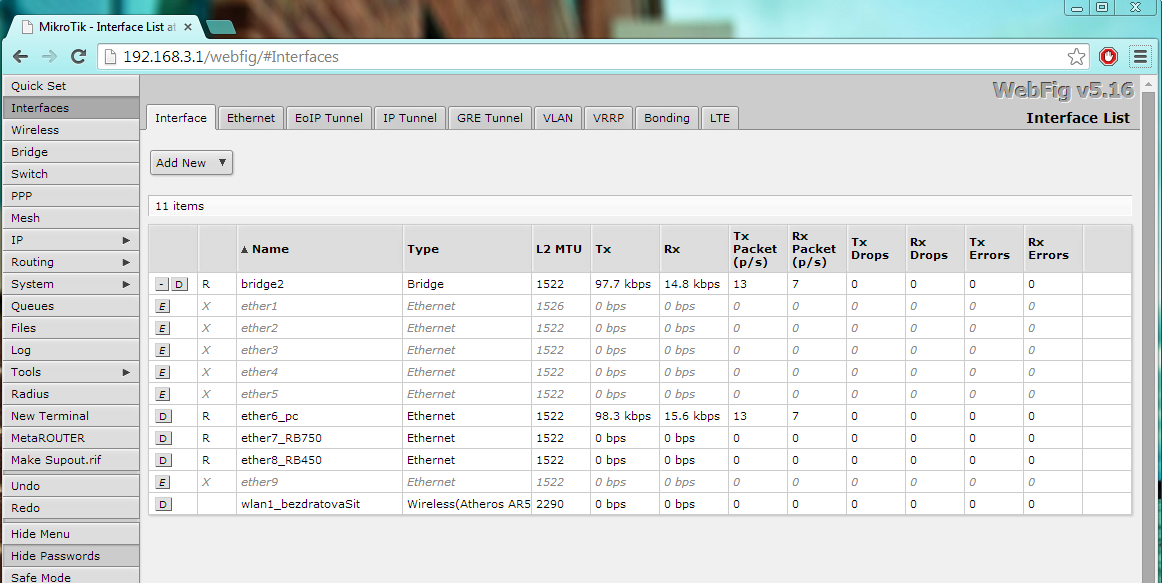Expand the System submenu

[71, 284]
